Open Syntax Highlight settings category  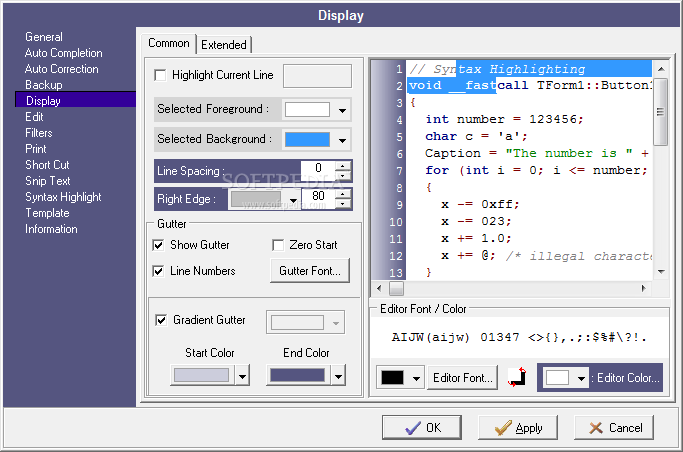point(63,197)
